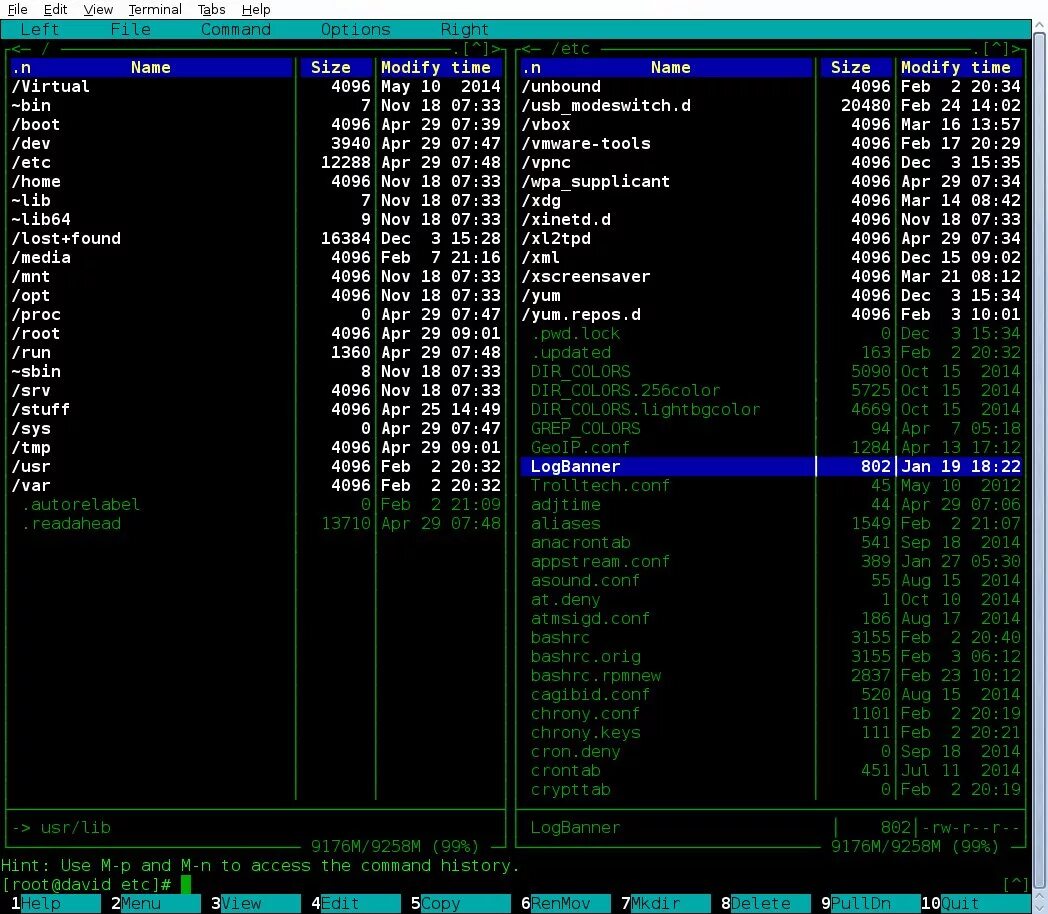Open the terminal Edit menu
The width and height of the screenshot is (1048, 914).
(x=55, y=9)
